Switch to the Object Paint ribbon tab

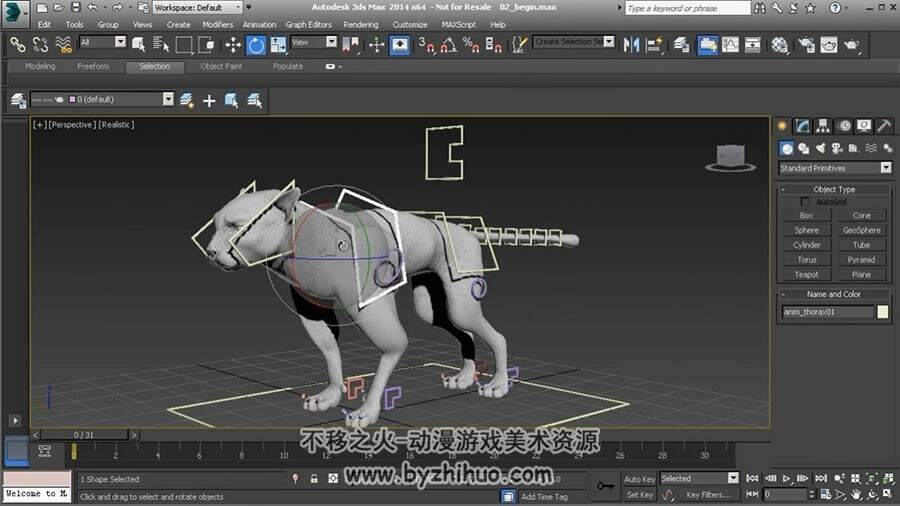[x=221, y=67]
